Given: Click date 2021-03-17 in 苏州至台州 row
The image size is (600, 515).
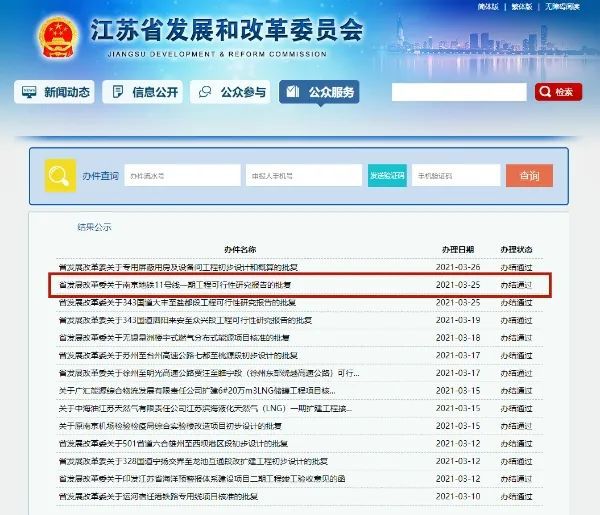Looking at the screenshot, I should pyautogui.click(x=458, y=355).
